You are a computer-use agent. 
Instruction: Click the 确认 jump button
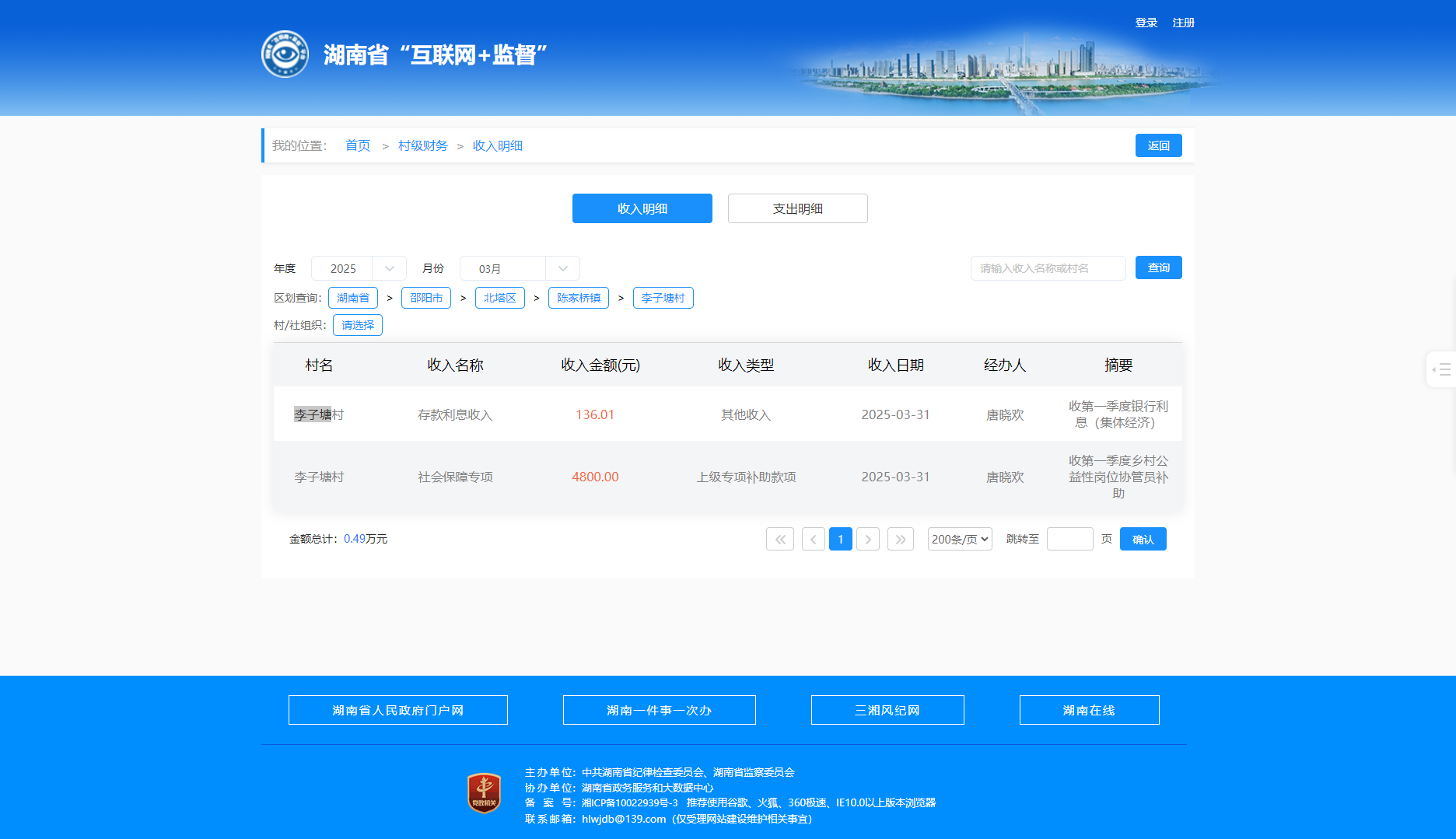pos(1143,539)
